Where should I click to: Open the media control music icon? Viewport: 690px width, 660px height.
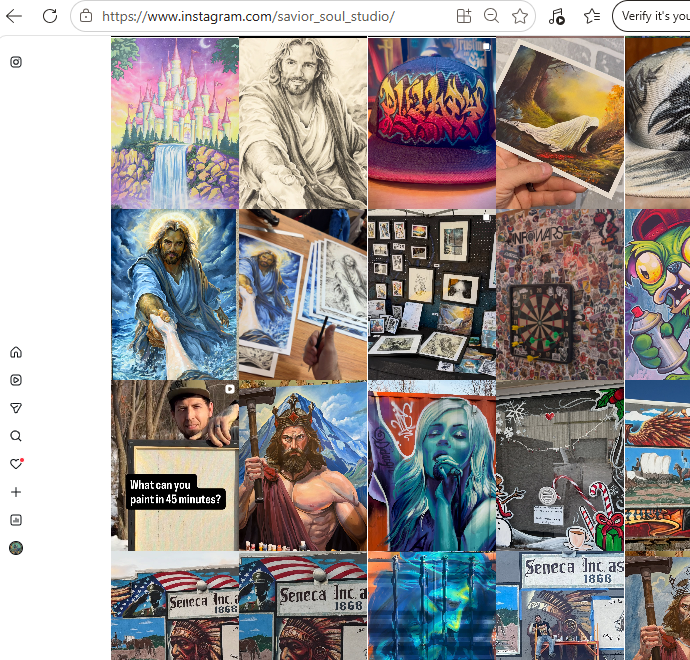tap(557, 16)
